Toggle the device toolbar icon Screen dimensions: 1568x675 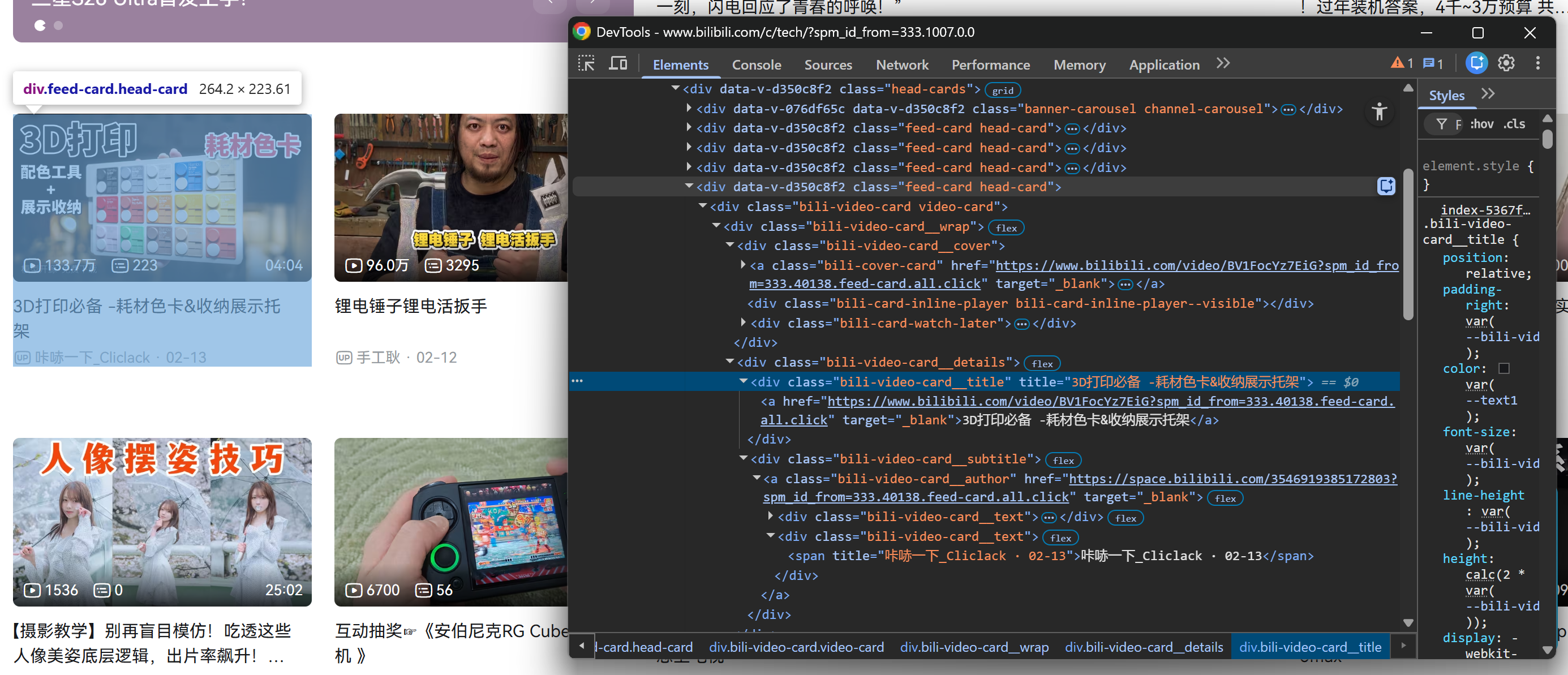click(x=618, y=64)
